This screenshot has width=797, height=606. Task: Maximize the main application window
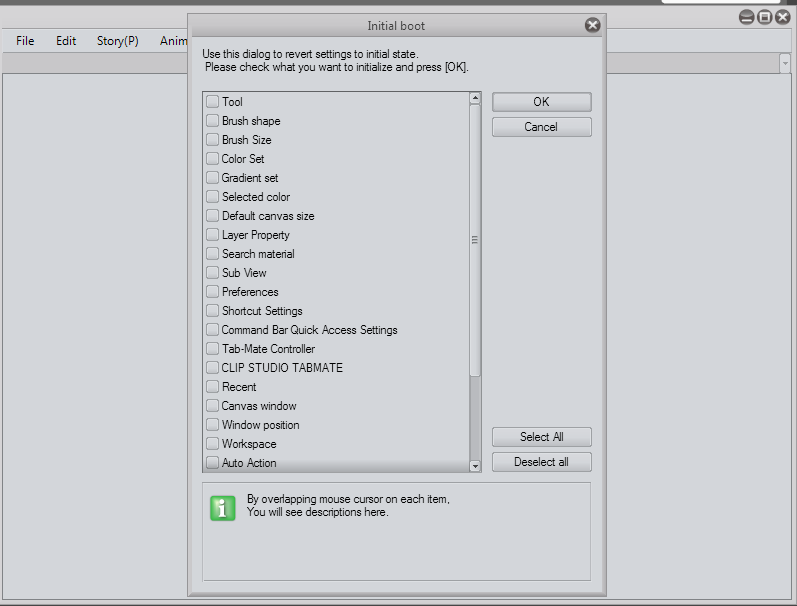click(x=764, y=17)
